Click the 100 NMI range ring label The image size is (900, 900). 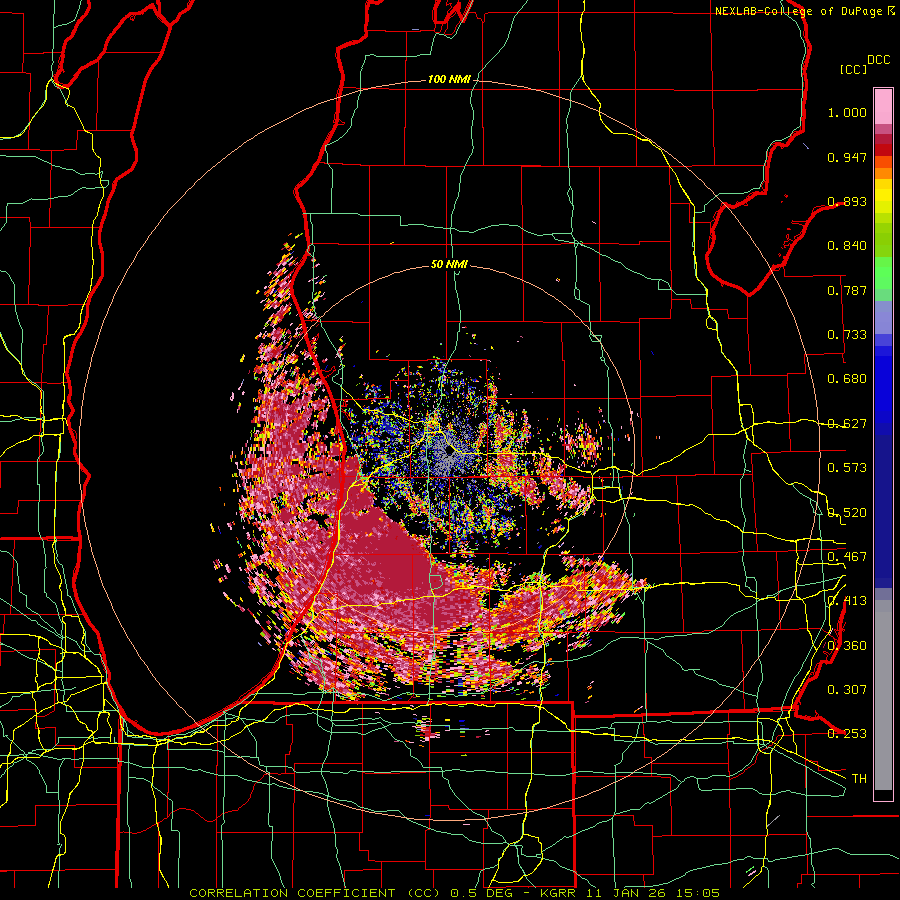tap(449, 79)
